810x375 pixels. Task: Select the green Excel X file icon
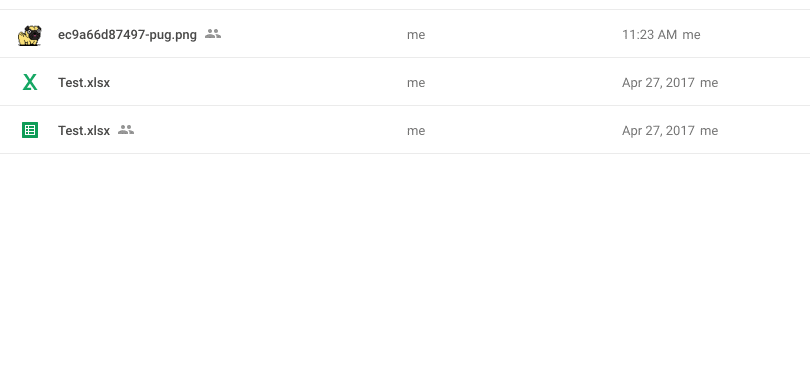tap(30, 82)
